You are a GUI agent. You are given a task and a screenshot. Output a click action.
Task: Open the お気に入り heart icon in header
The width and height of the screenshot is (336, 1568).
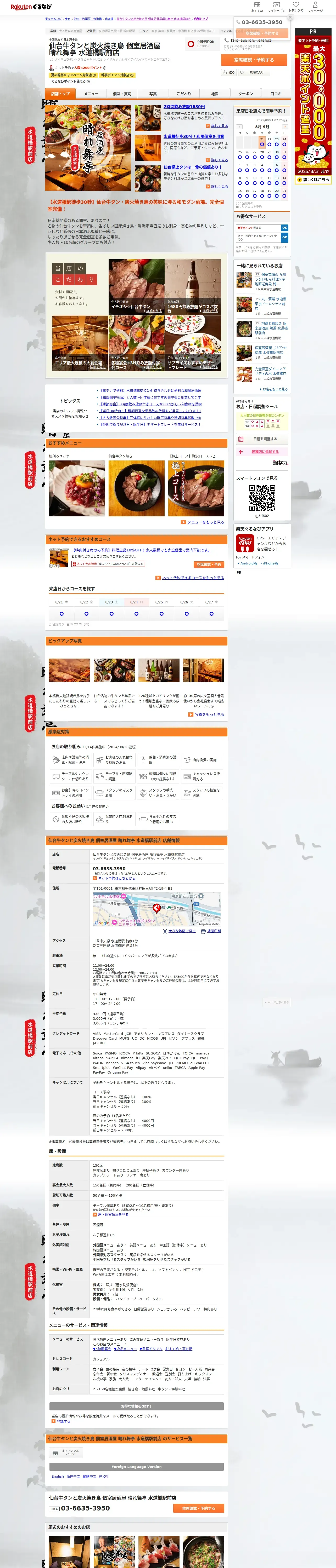click(x=296, y=7)
